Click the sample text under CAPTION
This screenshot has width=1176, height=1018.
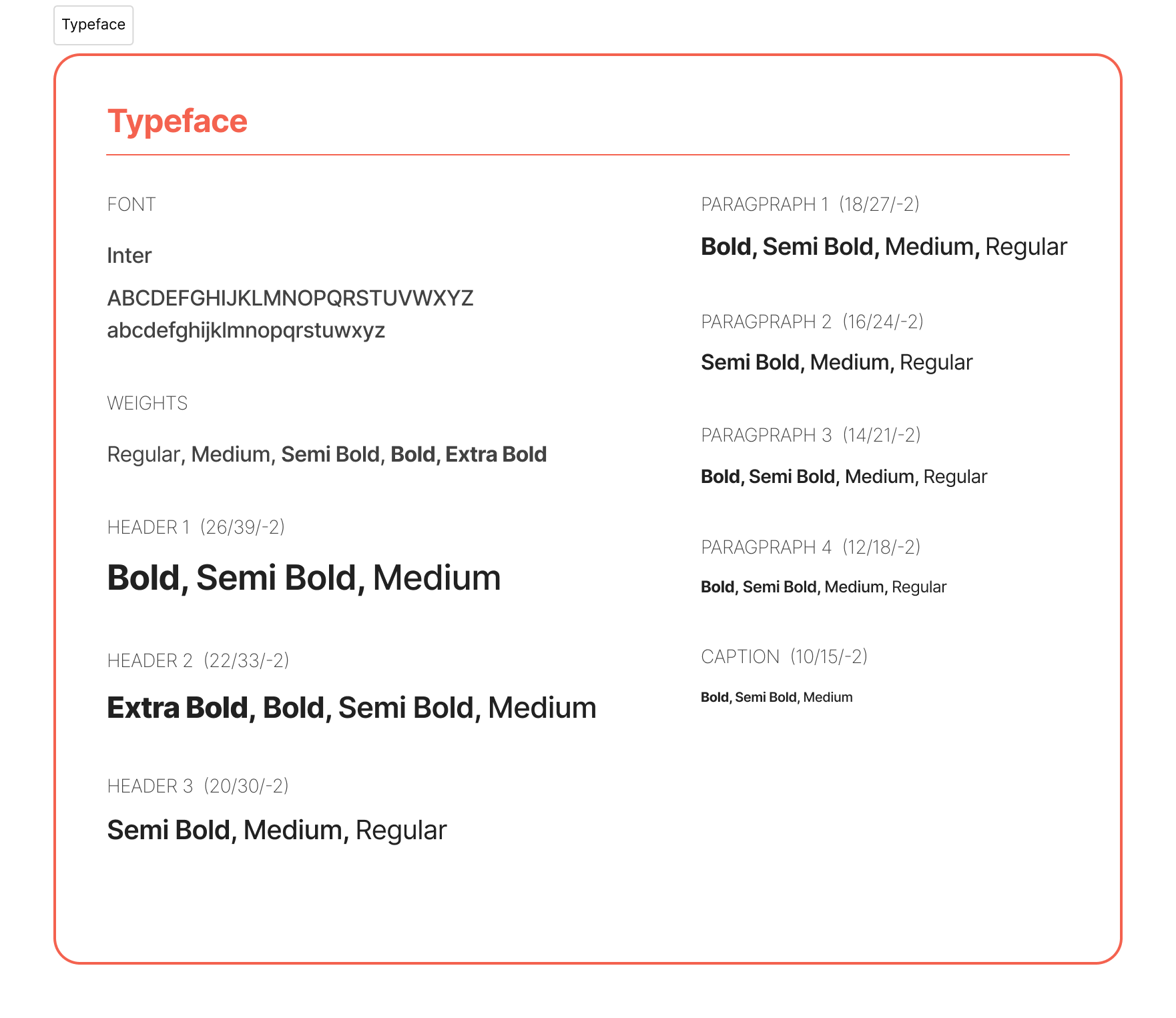[777, 697]
